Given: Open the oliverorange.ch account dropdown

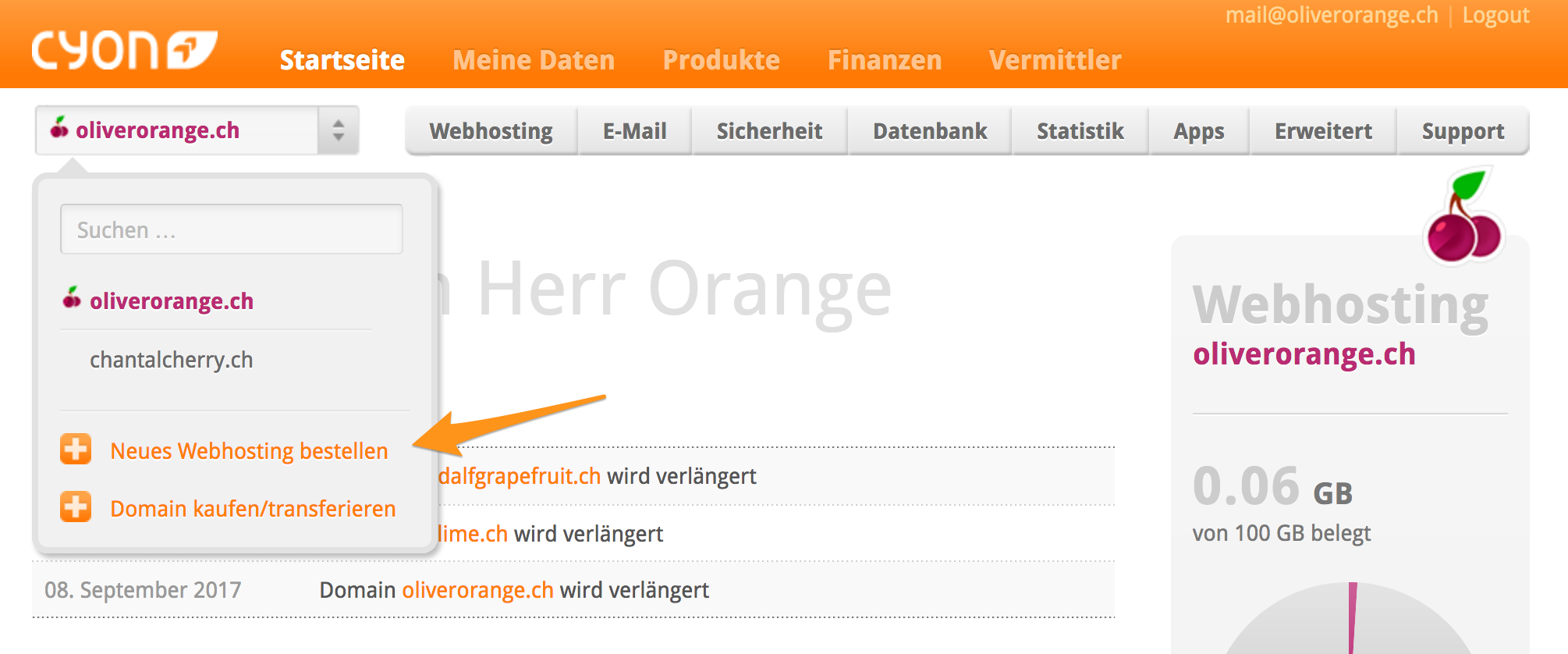Looking at the screenshot, I should coord(197,130).
